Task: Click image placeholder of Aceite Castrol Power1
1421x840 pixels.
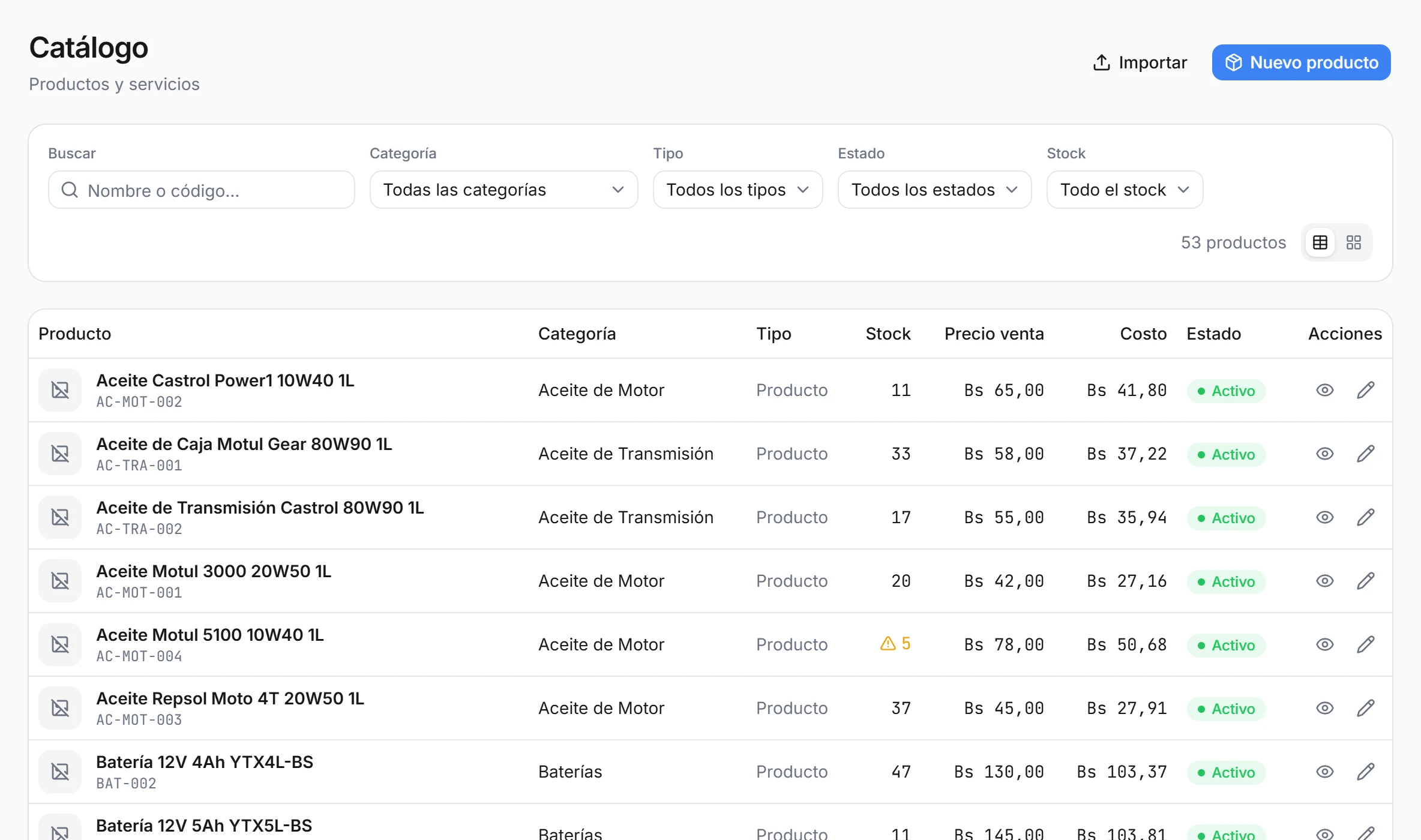Action: click(x=60, y=390)
